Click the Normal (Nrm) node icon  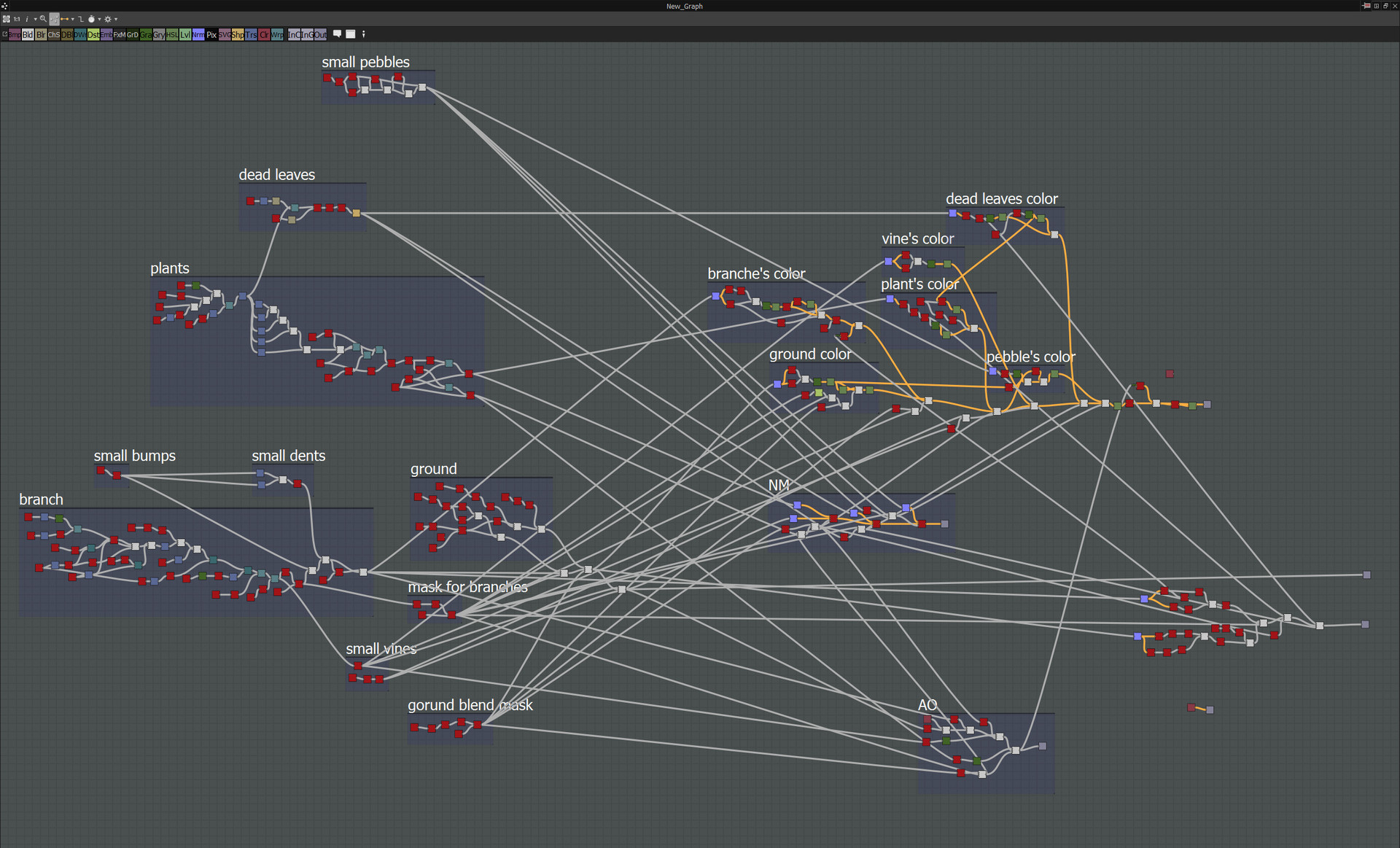[198, 34]
